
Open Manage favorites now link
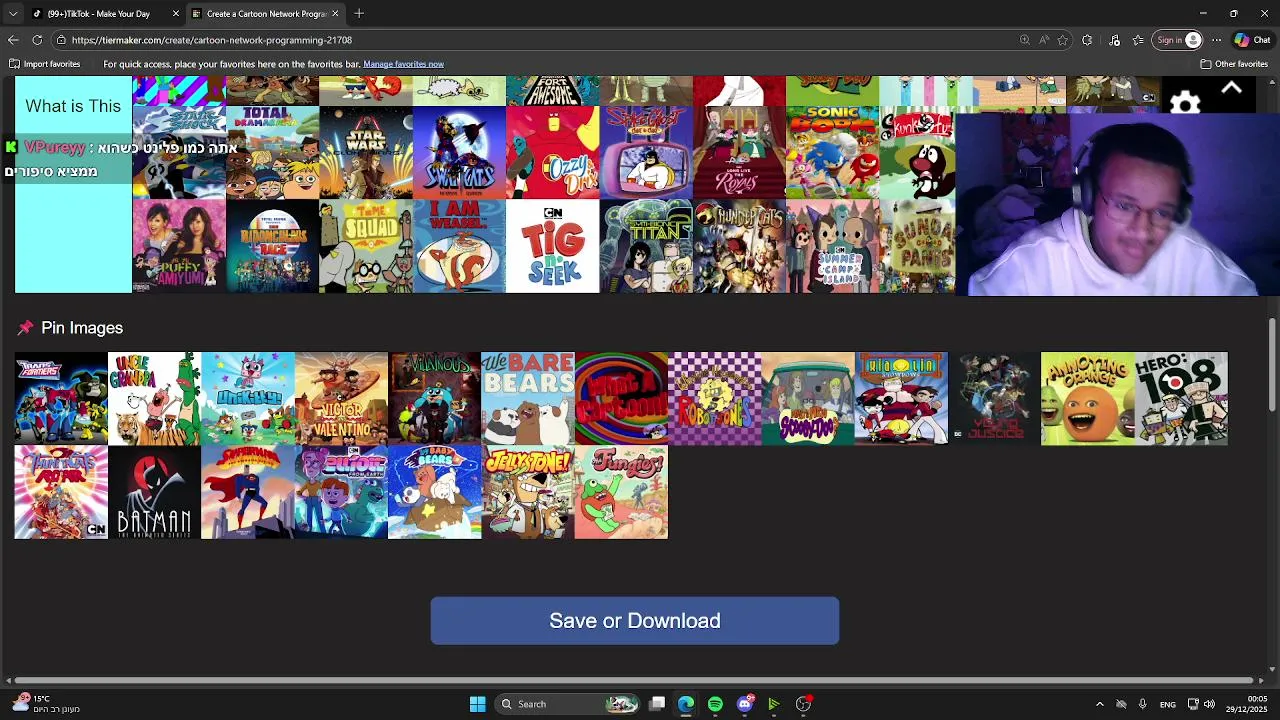403,64
